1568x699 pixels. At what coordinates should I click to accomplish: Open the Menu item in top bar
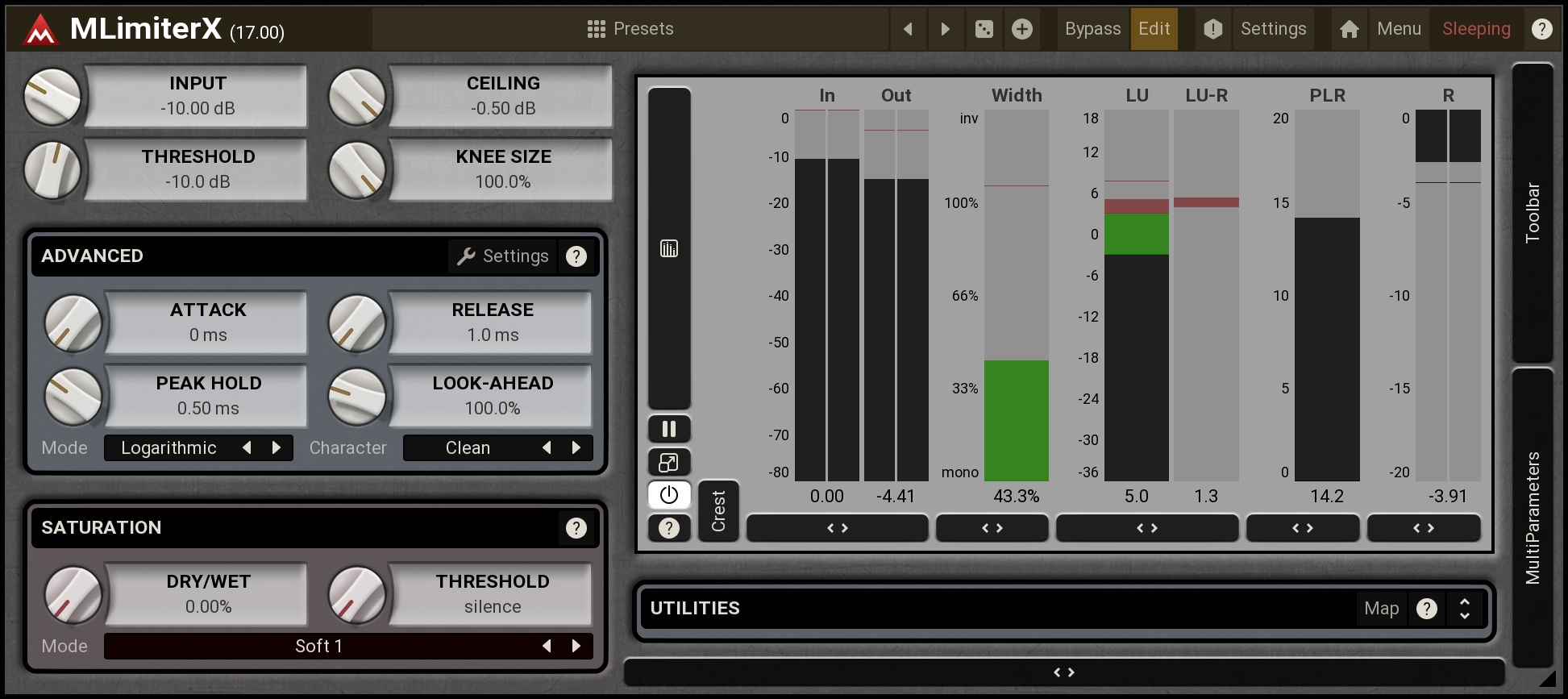pos(1398,29)
